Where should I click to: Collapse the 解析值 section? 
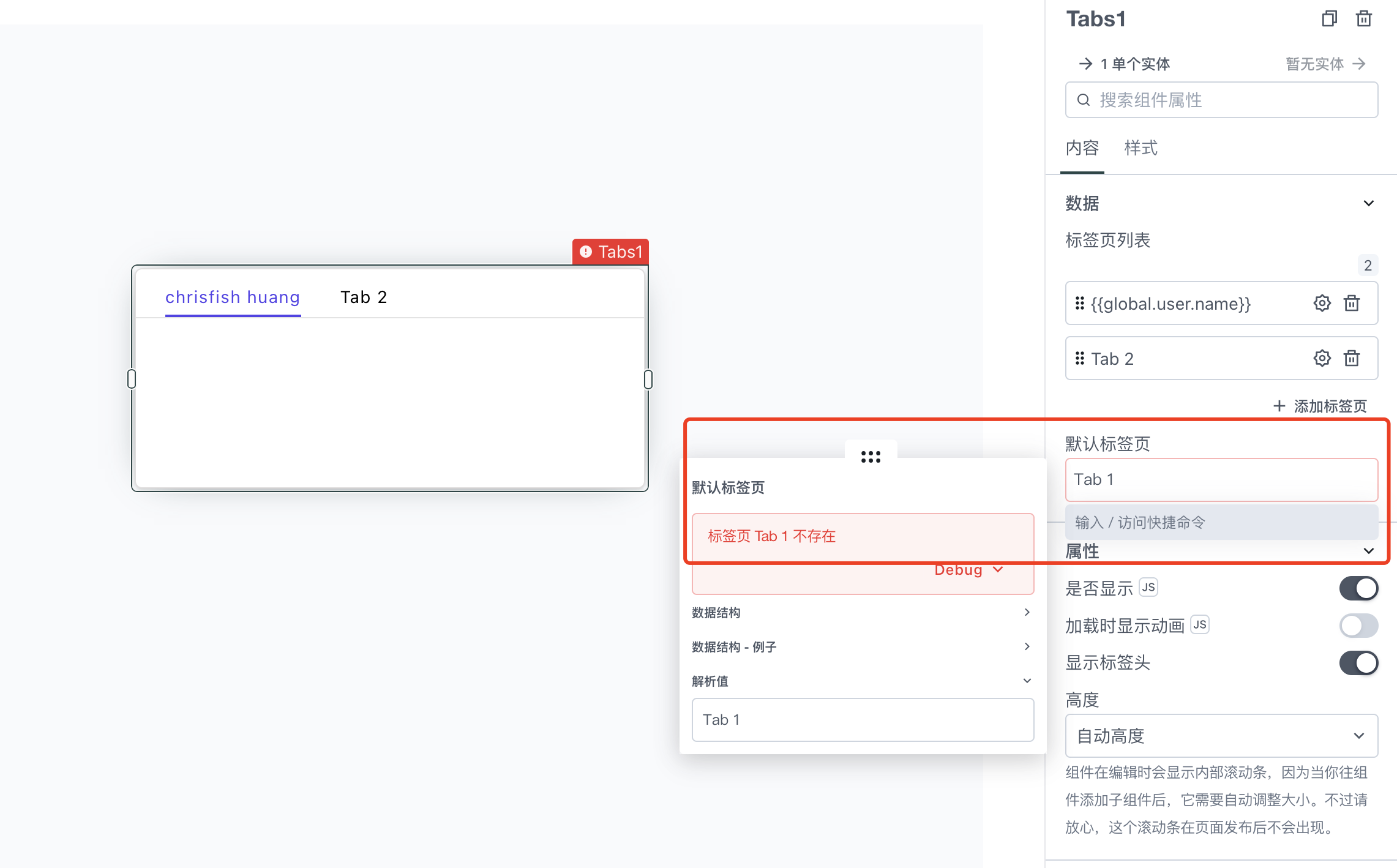click(862, 681)
